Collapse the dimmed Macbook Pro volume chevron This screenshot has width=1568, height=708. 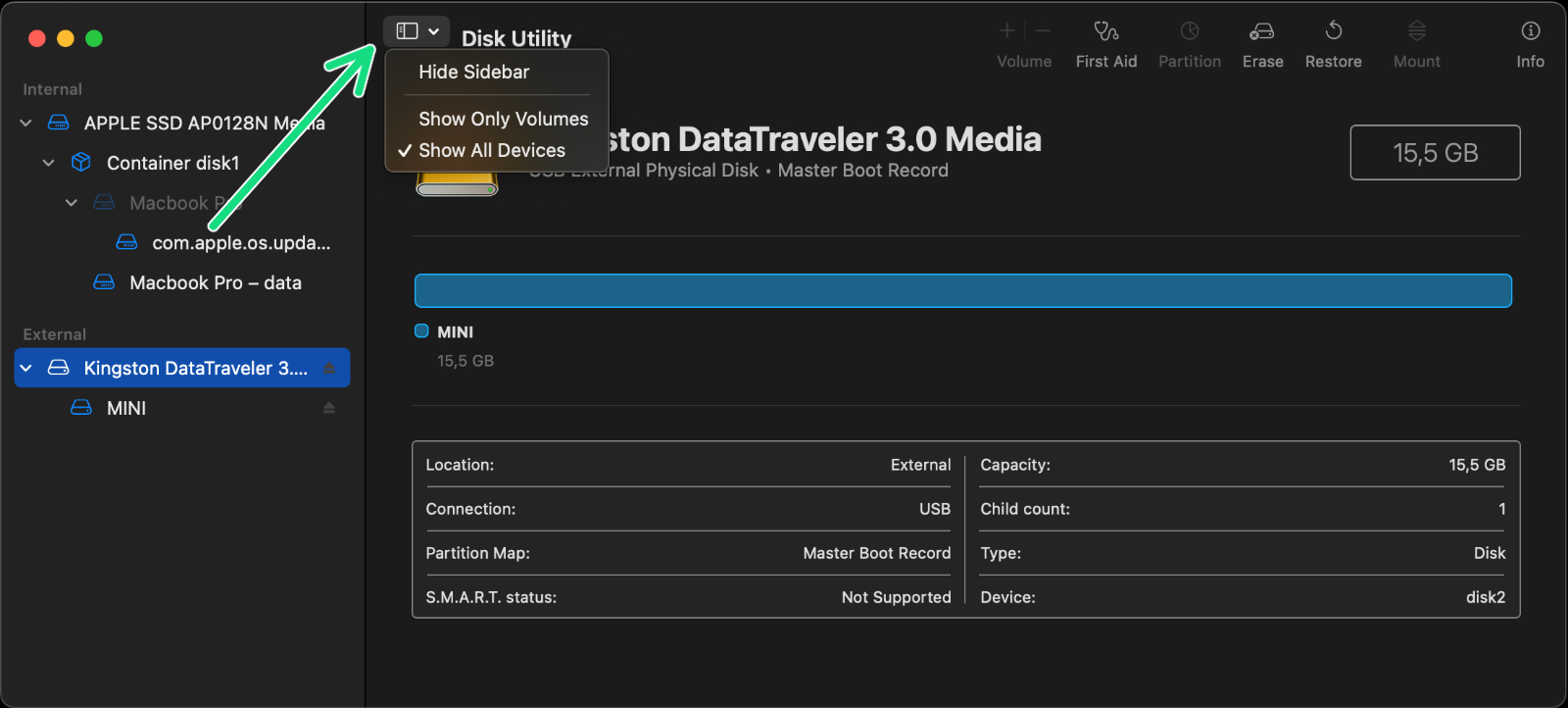coord(72,203)
